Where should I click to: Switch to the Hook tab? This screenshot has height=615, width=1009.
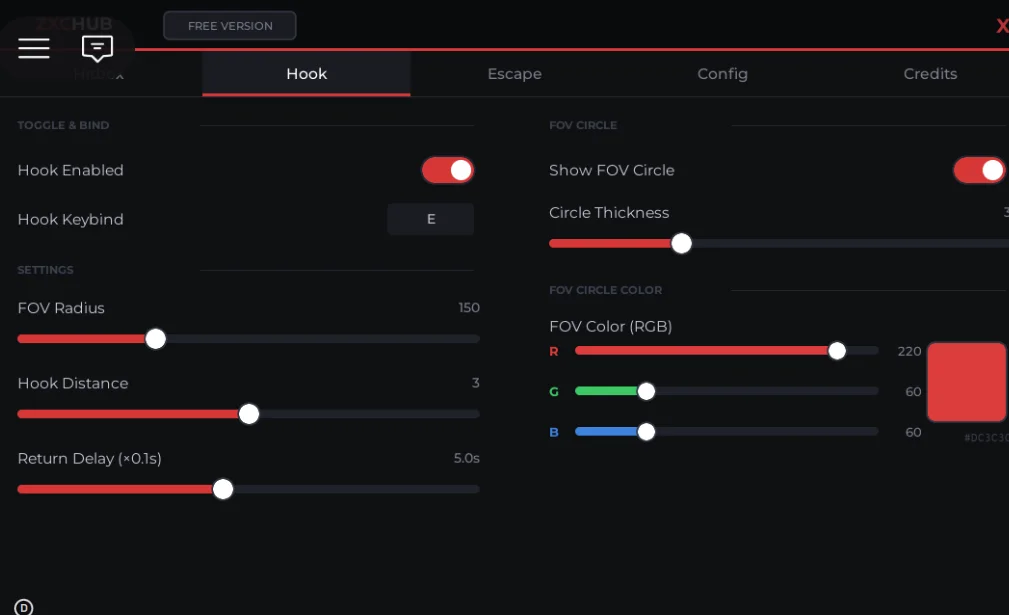(x=306, y=74)
